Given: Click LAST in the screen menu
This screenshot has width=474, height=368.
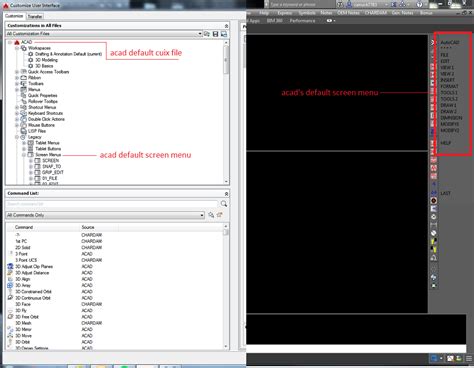Looking at the screenshot, I should [x=446, y=193].
